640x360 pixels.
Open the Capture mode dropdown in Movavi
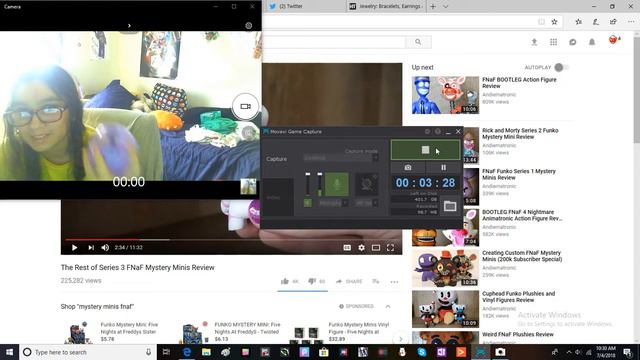point(341,158)
